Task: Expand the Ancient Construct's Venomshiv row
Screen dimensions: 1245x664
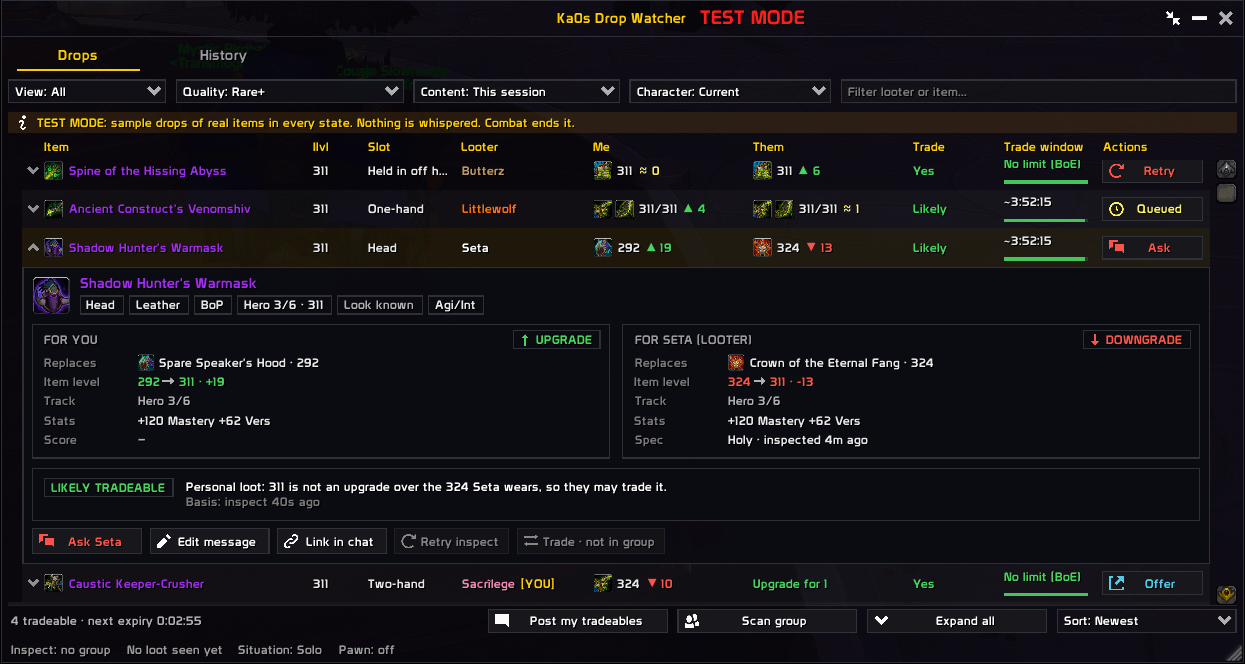Action: [33, 209]
